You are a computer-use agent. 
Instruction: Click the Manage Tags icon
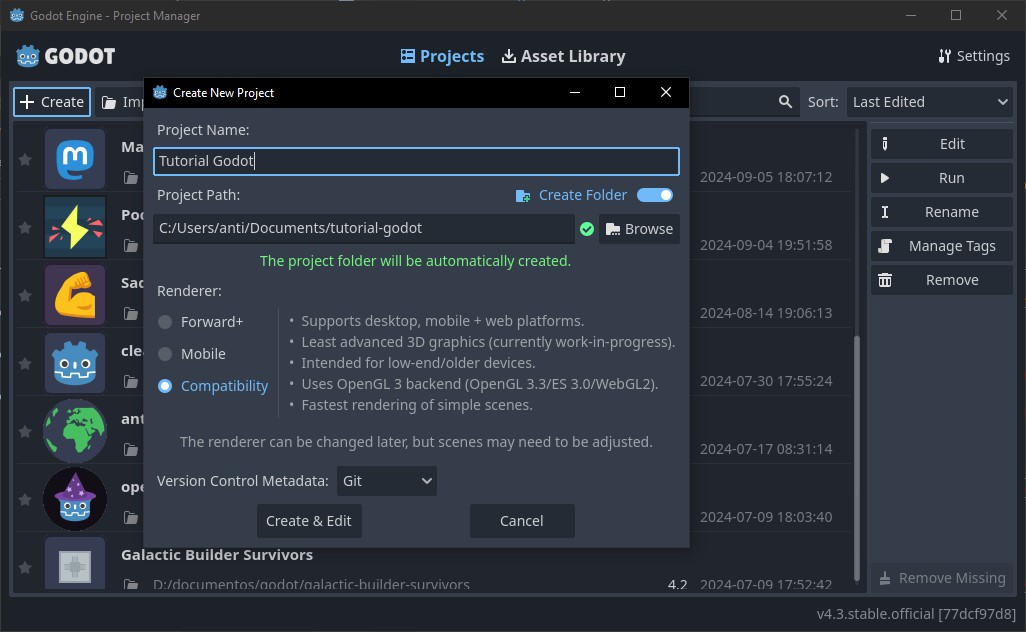(884, 245)
